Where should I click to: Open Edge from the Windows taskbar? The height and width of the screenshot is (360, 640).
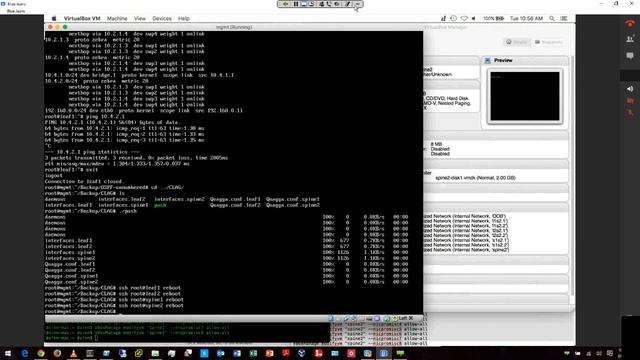25,353
